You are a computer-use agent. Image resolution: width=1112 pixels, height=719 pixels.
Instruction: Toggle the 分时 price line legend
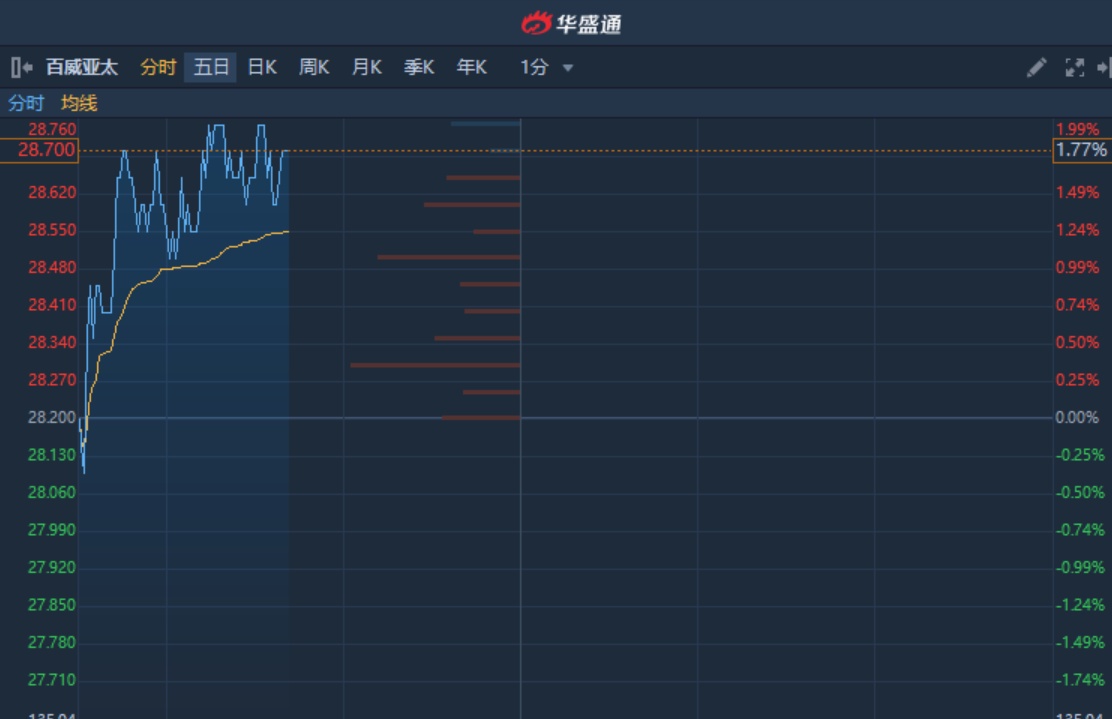[x=26, y=103]
